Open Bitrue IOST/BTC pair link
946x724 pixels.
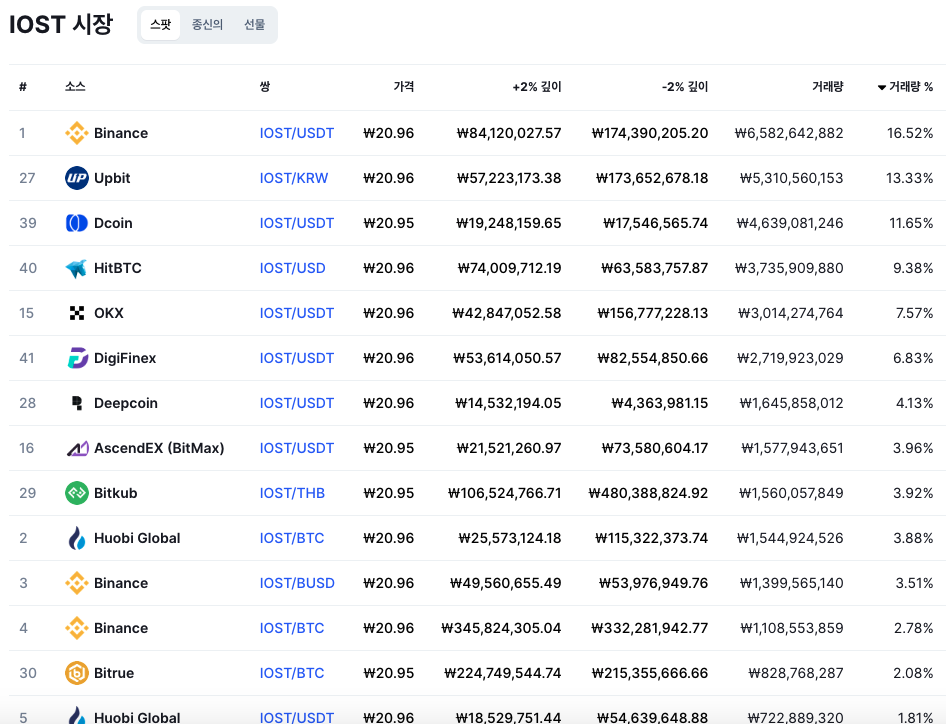(x=292, y=673)
